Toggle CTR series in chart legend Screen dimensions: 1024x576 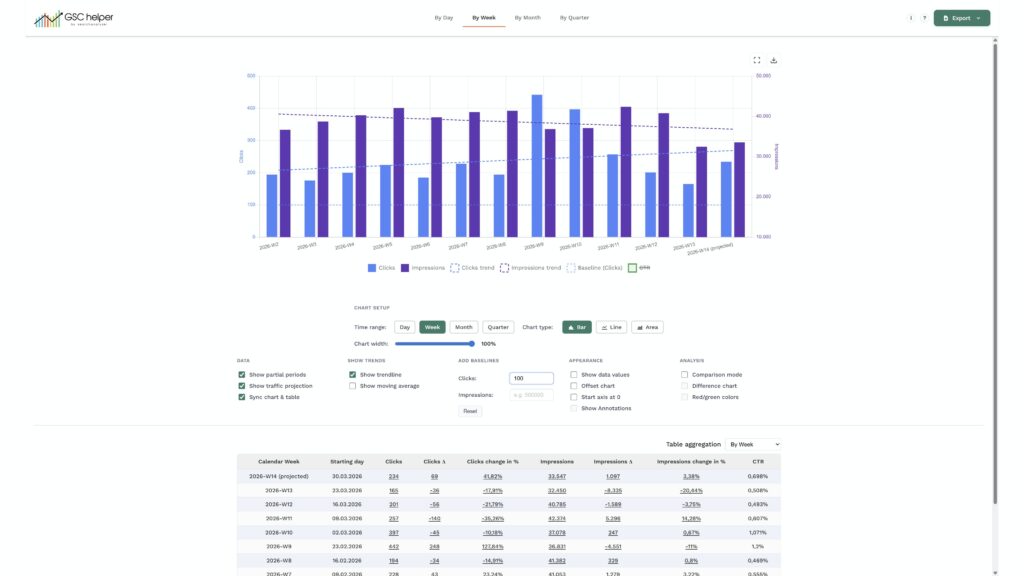coord(639,268)
